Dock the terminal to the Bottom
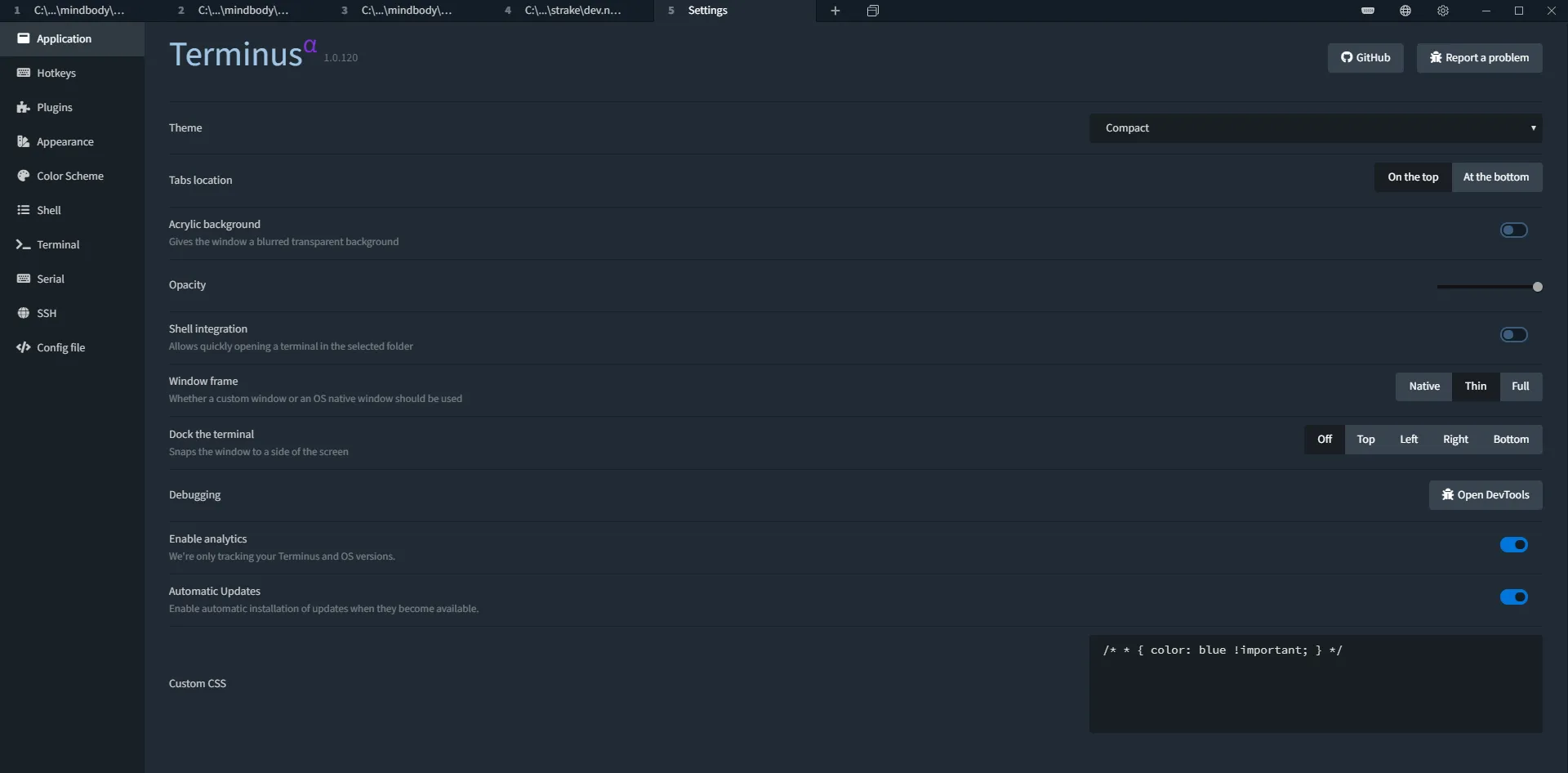This screenshot has height=773, width=1568. [x=1511, y=440]
